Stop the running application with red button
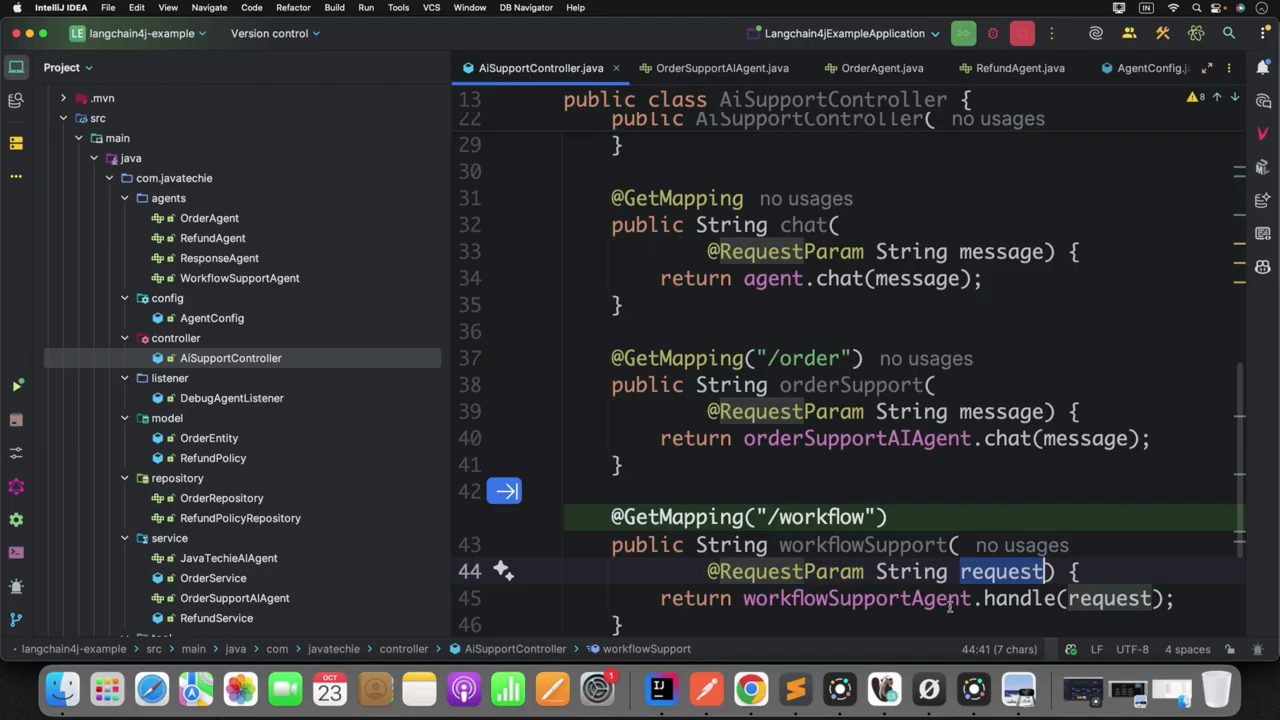The width and height of the screenshot is (1280, 720). tap(1022, 33)
